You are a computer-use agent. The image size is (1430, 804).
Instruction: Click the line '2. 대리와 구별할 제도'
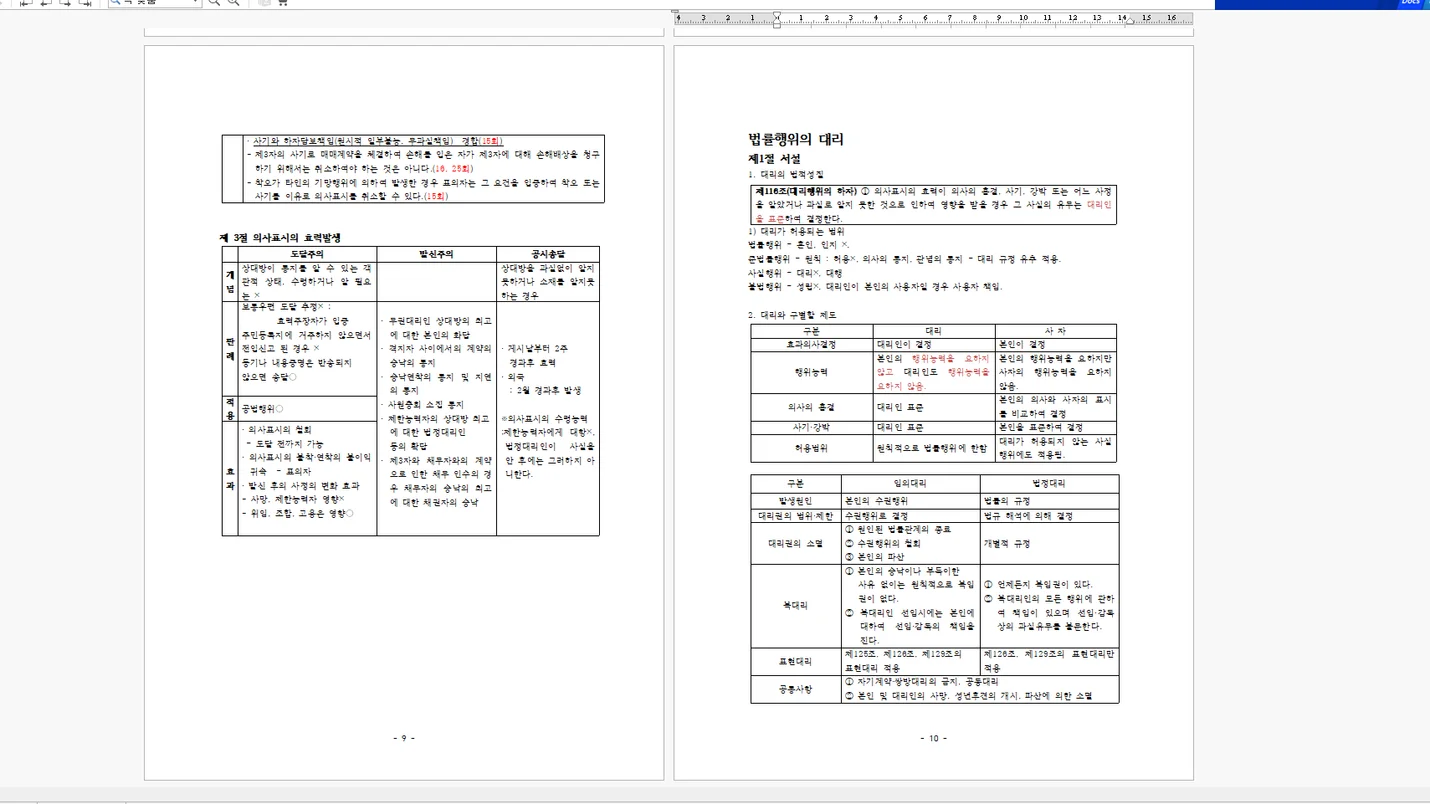click(x=793, y=315)
